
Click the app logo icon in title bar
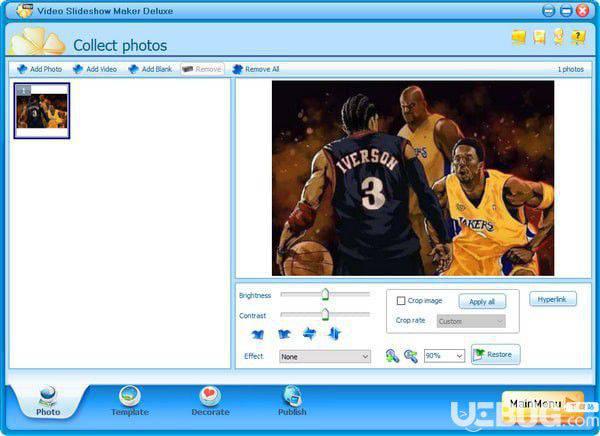pyautogui.click(x=24, y=10)
